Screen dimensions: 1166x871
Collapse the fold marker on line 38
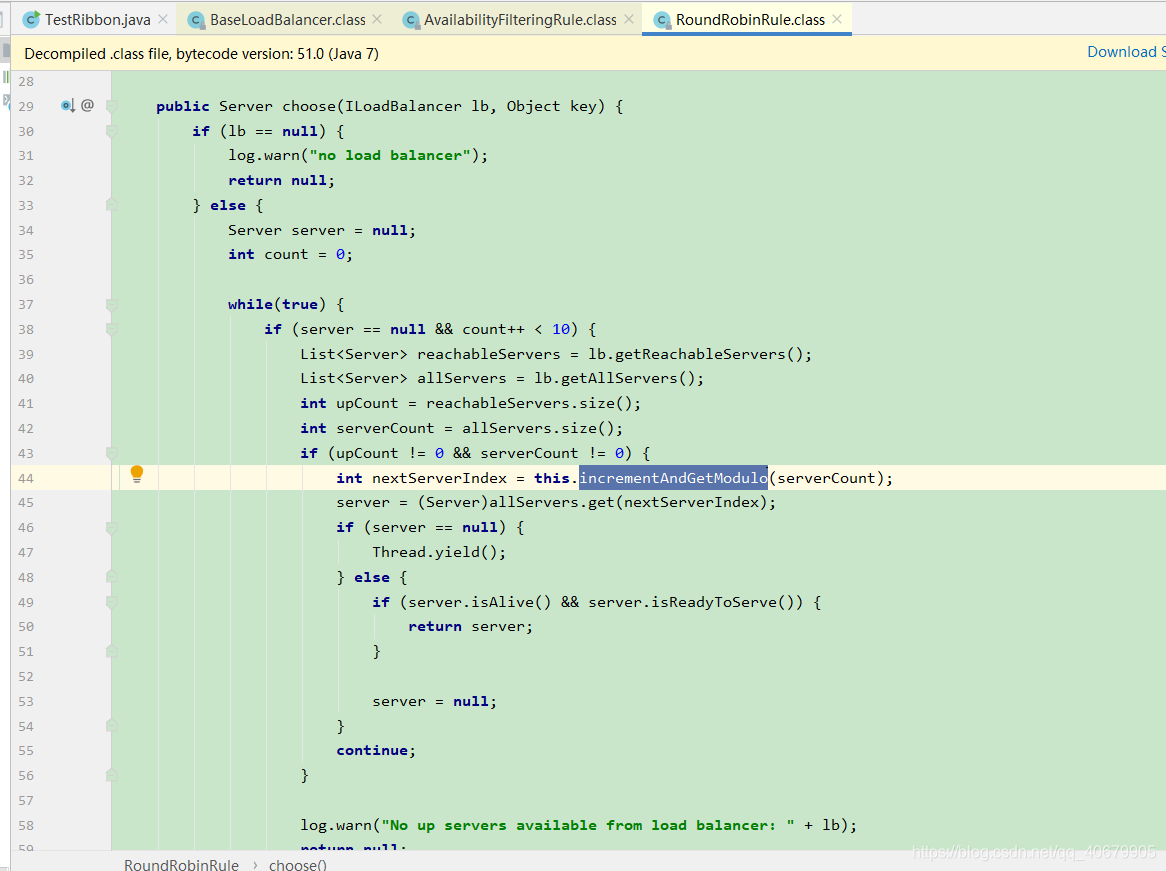point(112,330)
